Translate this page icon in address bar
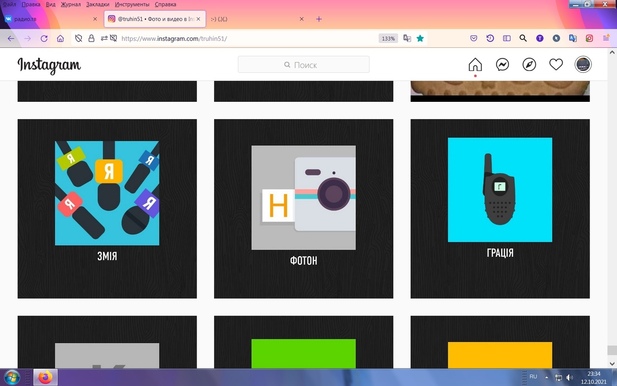The height and width of the screenshot is (386, 617). pos(407,39)
